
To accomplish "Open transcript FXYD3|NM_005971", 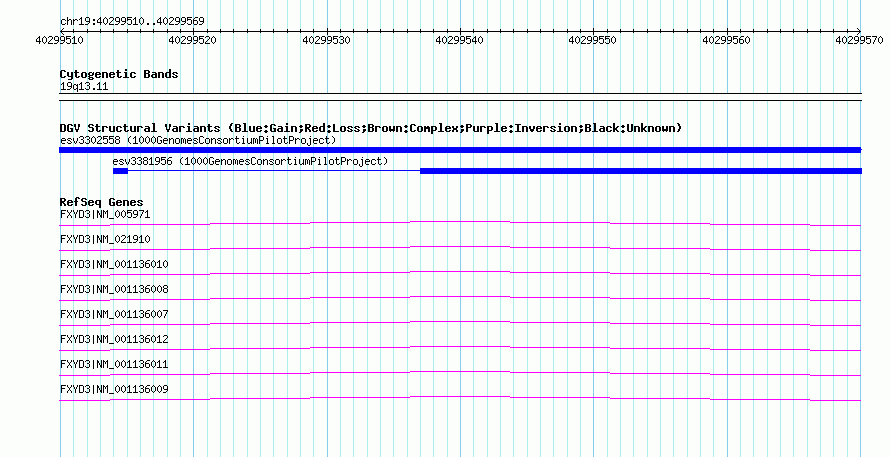I will [105, 215].
